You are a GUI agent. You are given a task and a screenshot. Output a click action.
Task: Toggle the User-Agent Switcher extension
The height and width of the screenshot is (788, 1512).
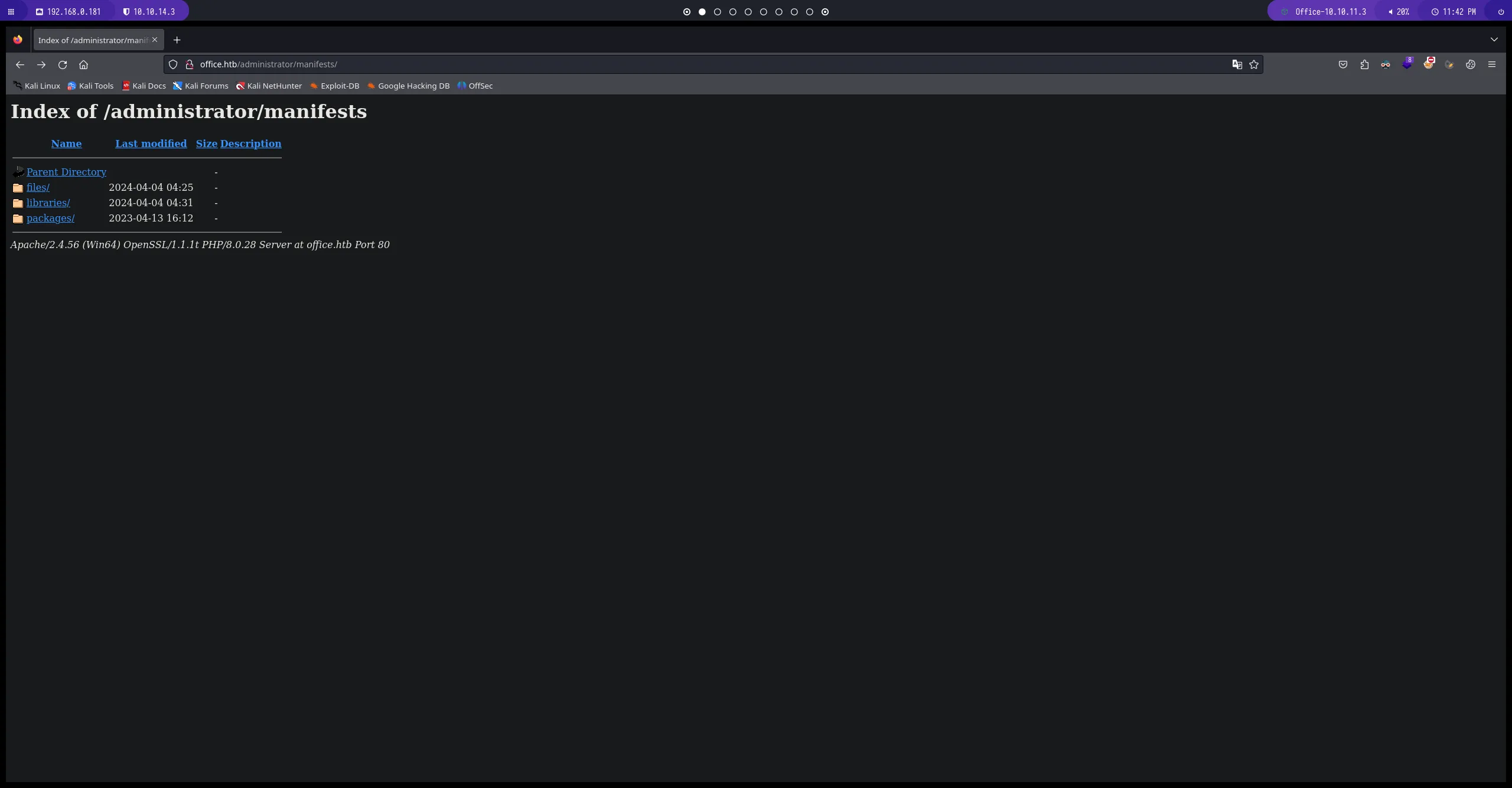1386,64
